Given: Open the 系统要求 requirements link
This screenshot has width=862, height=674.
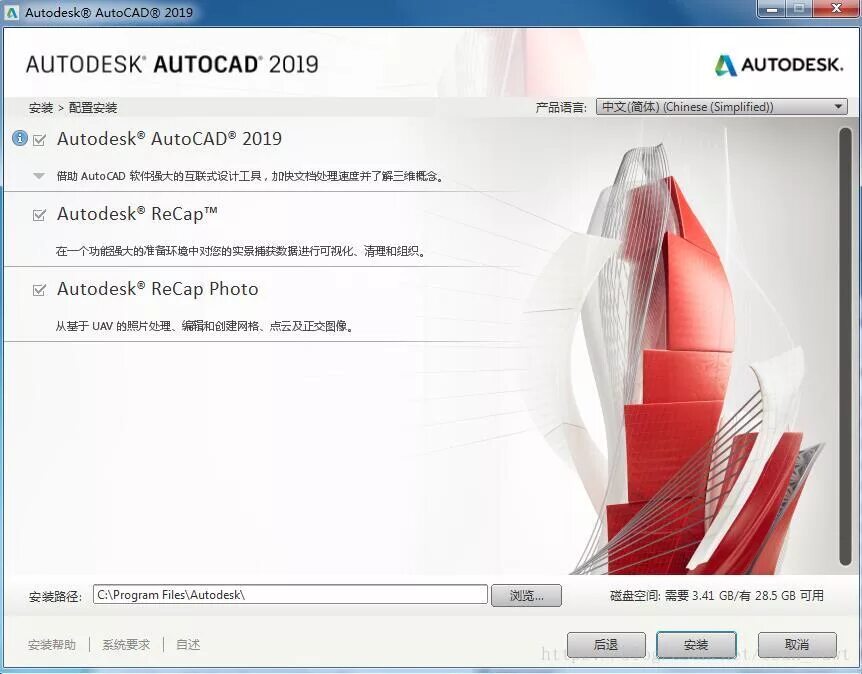Looking at the screenshot, I should click(126, 644).
